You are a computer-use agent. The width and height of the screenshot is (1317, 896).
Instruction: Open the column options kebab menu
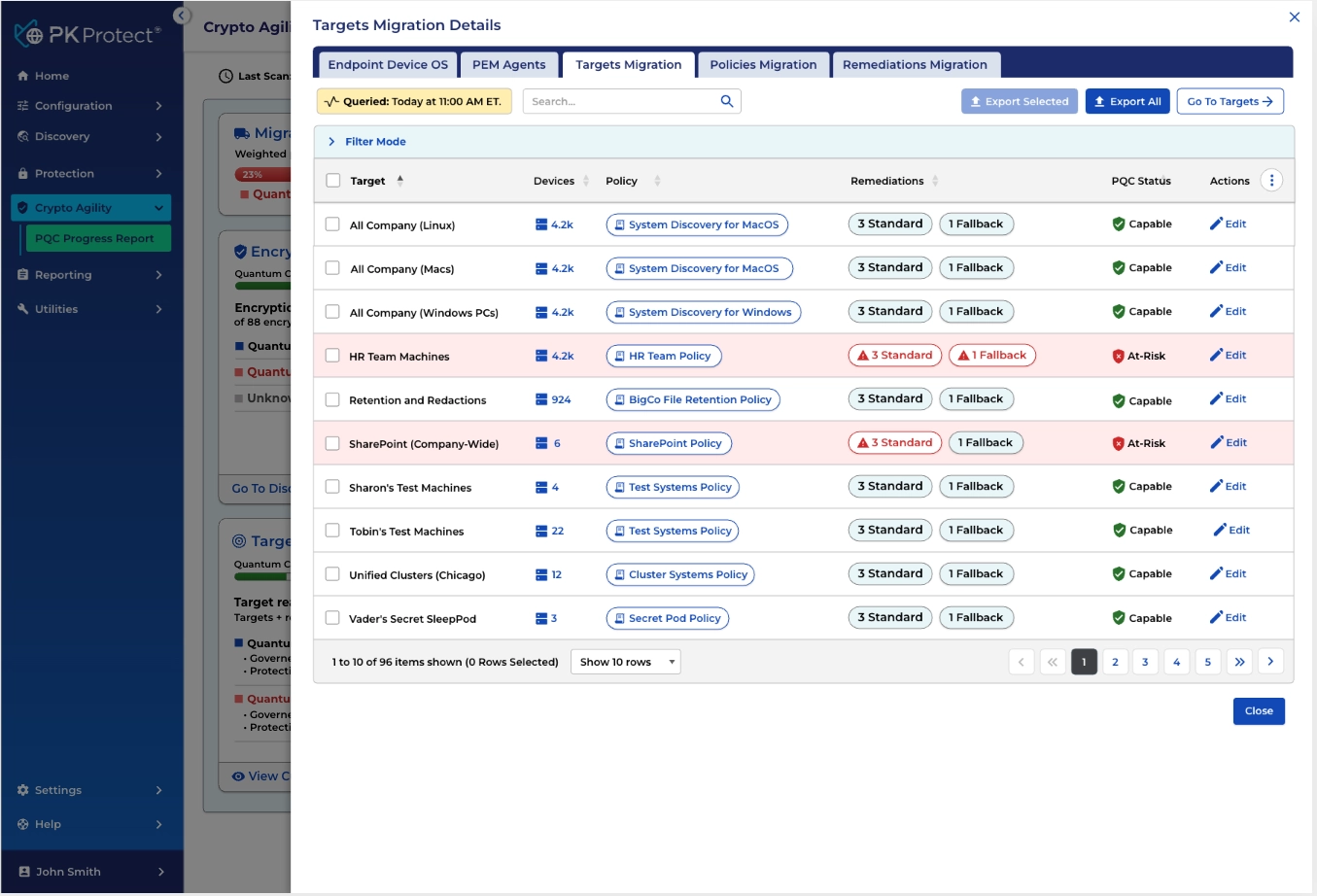point(1271,180)
